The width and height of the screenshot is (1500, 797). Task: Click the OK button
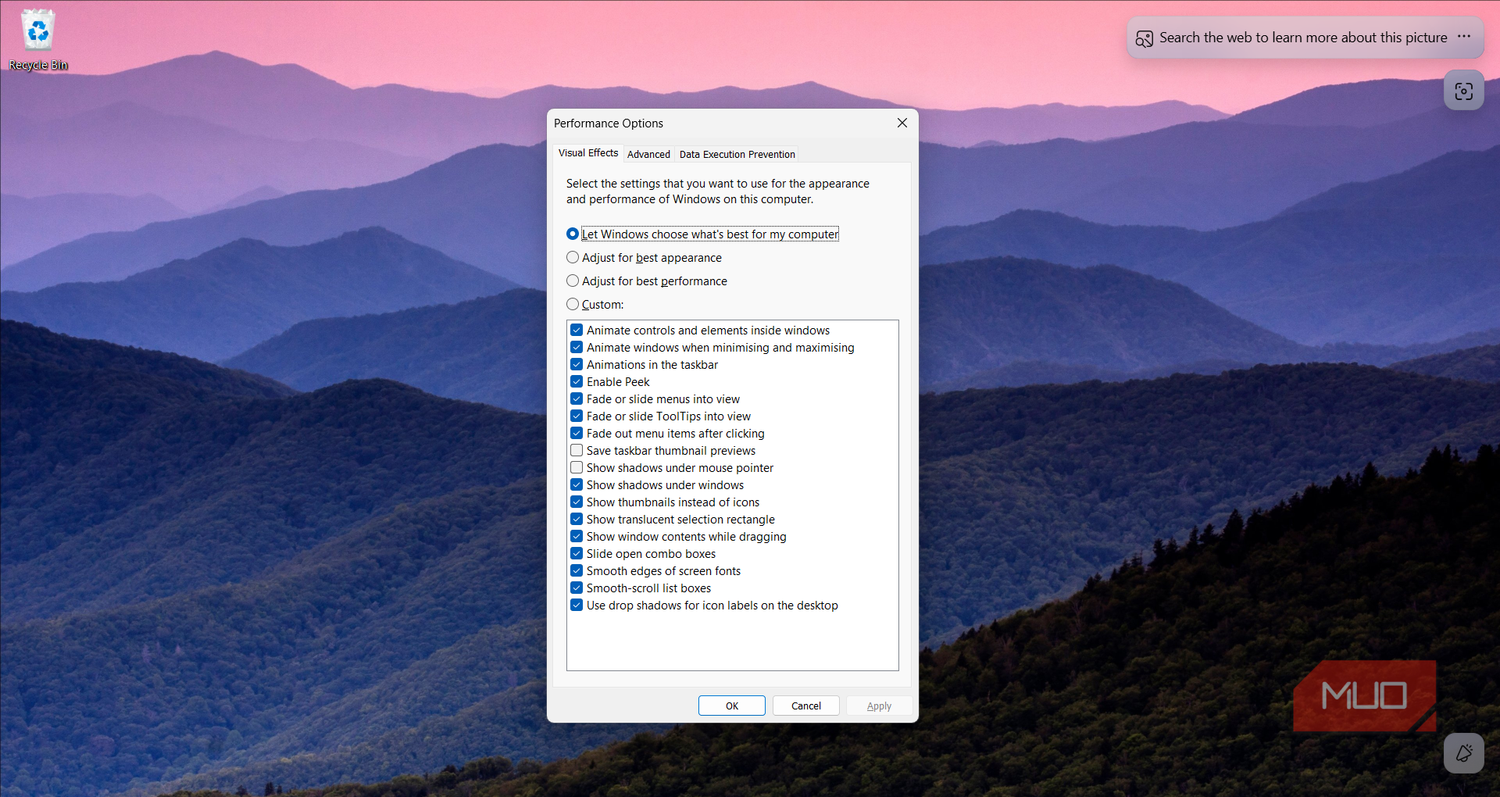pos(732,706)
